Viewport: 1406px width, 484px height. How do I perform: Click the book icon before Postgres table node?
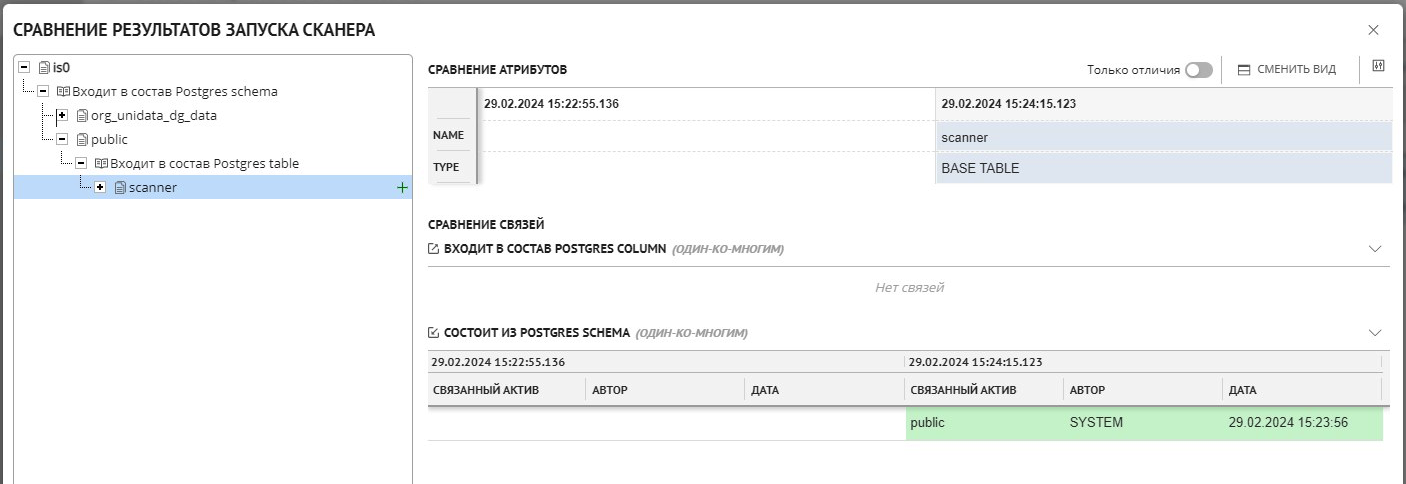101,164
